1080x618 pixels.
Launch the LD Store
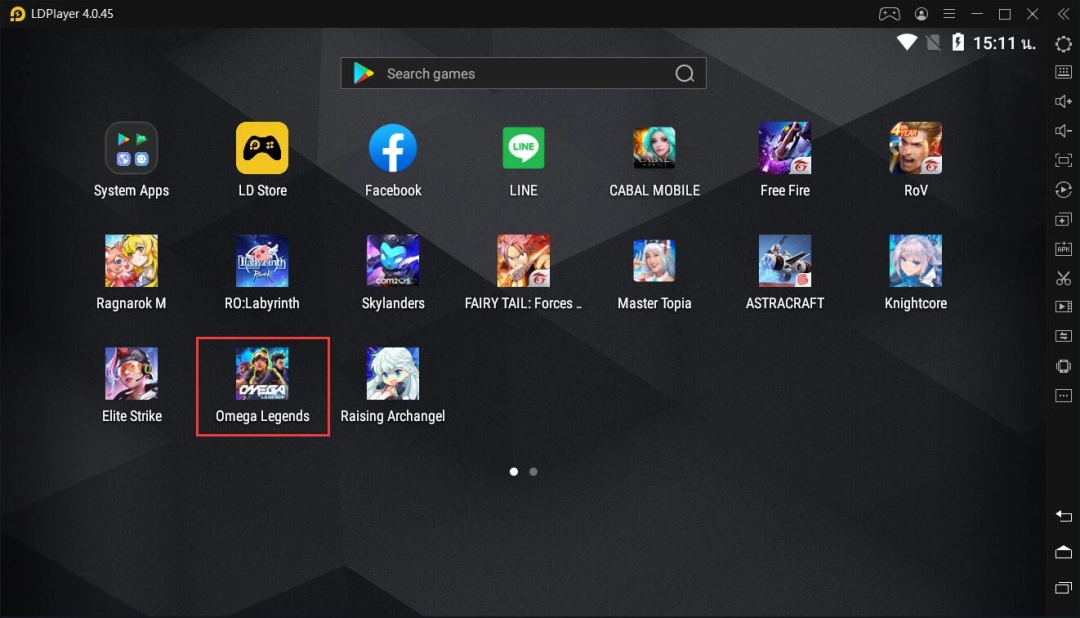261,147
